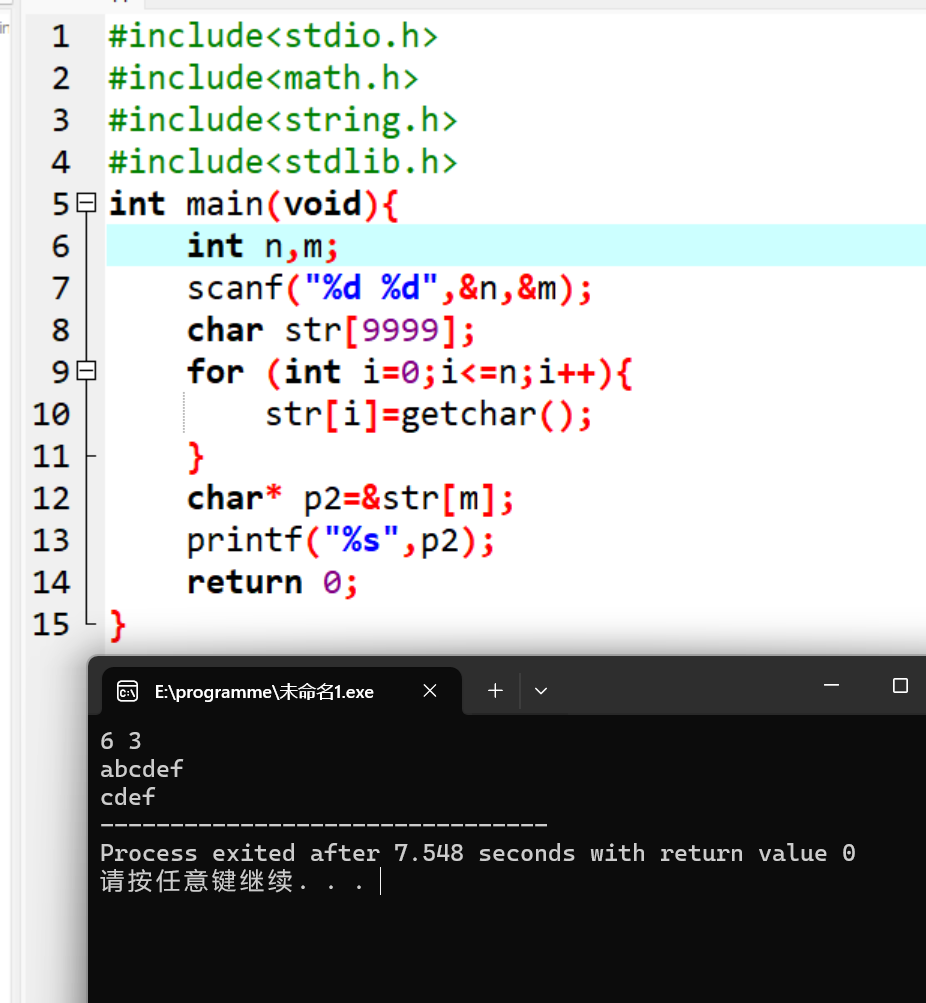Click the int main(void){ line
Image resolution: width=926 pixels, height=1003 pixels.
(x=254, y=205)
